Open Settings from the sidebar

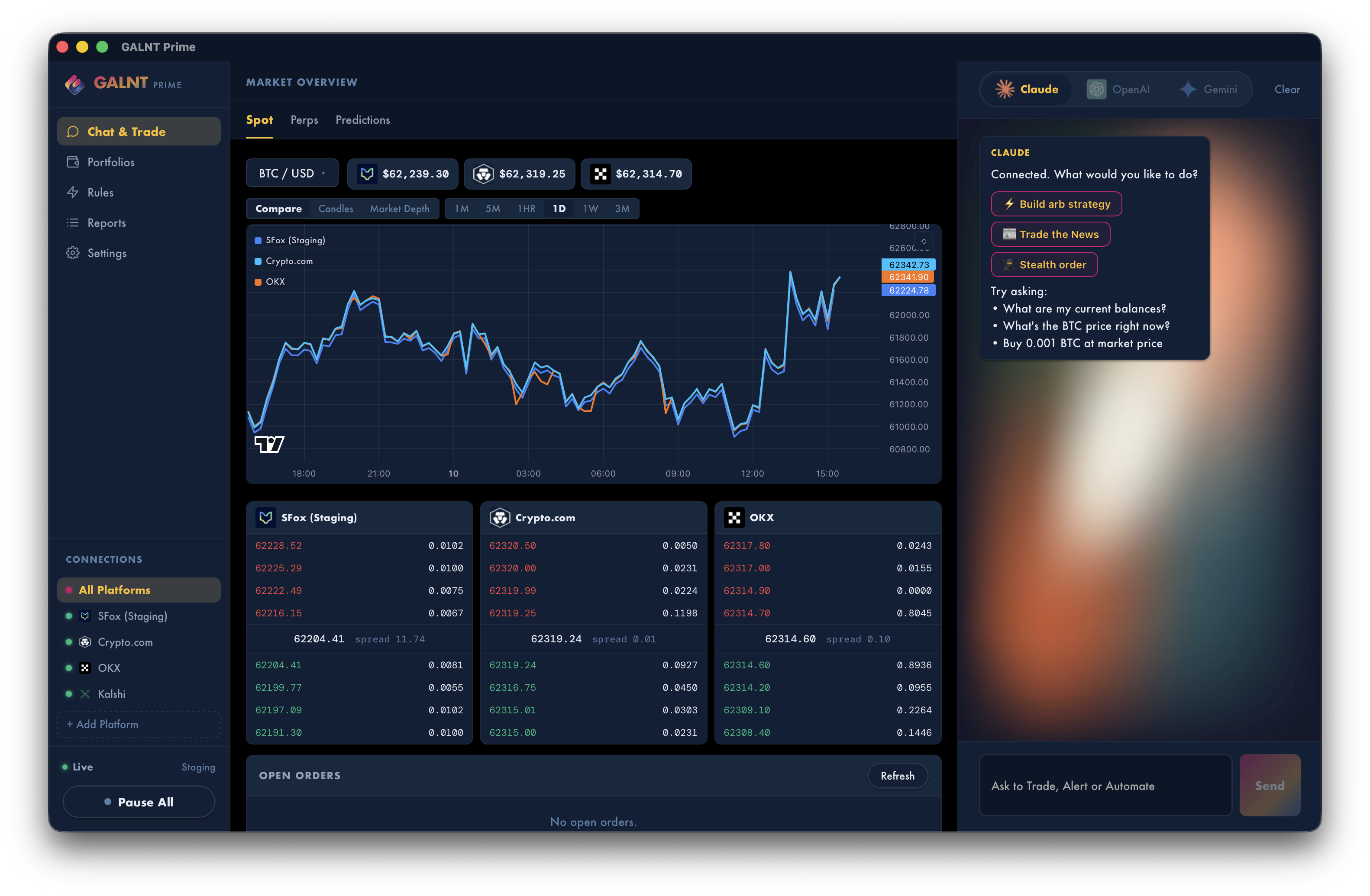pos(139,253)
